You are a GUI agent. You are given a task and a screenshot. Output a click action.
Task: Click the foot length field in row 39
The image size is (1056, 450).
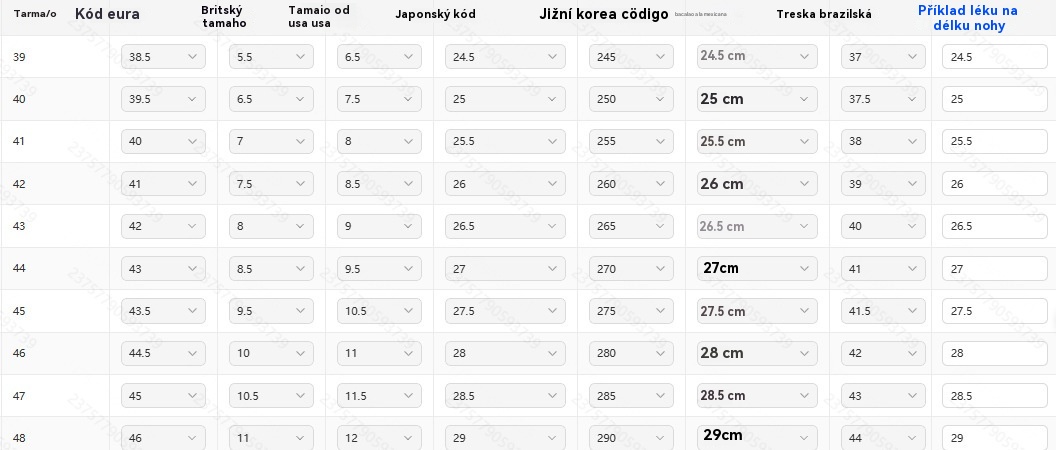994,57
